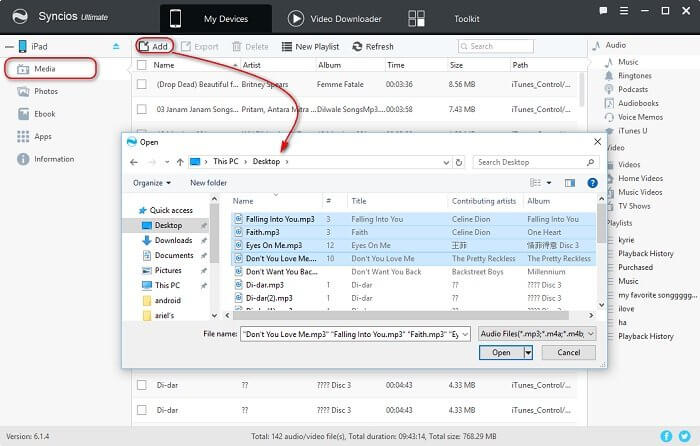Check the first Di-dar row checkbox
Image resolution: width=700 pixels, height=446 pixels.
pyautogui.click(x=142, y=385)
